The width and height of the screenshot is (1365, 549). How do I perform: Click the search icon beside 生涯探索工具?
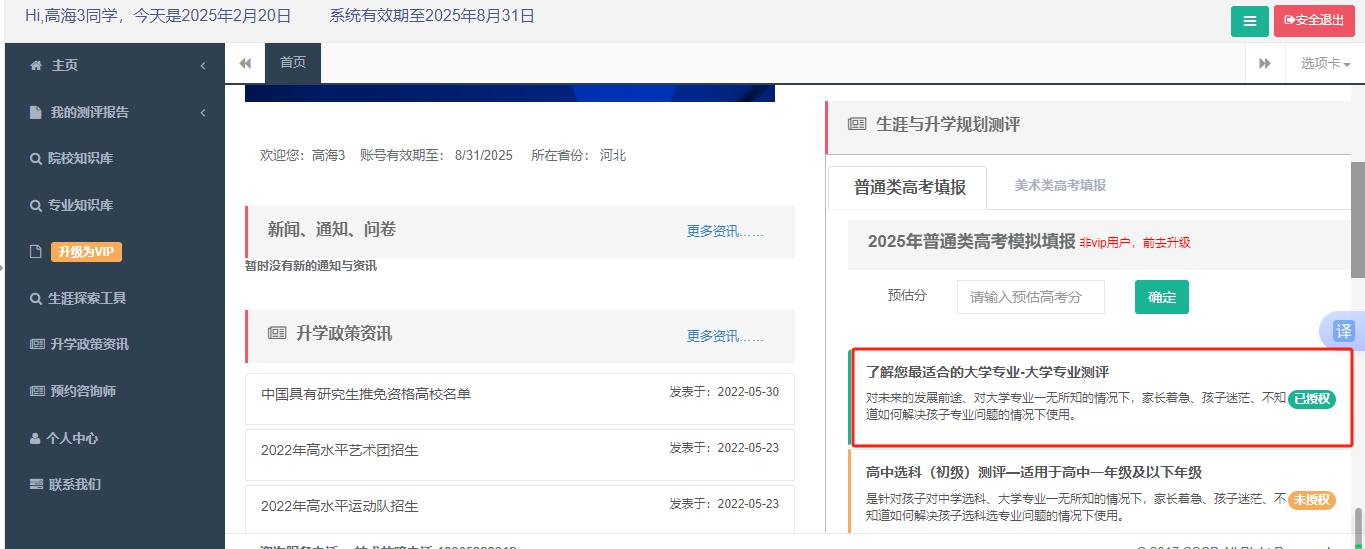36,299
